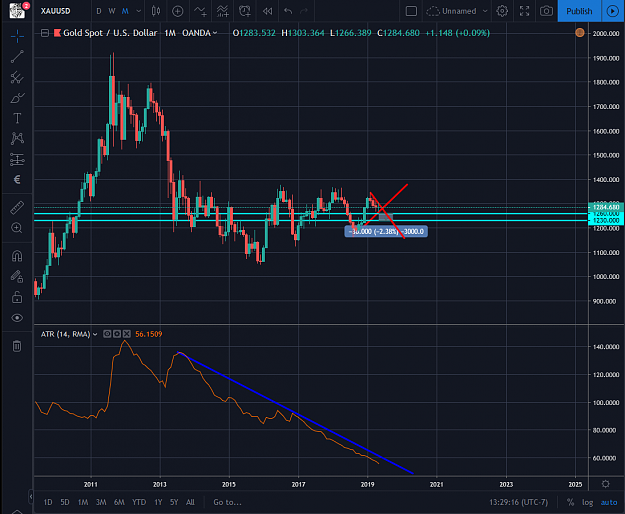Screen dimensions: 625x514
Task: Take a chart snapshot with camera icon
Action: (x=546, y=11)
